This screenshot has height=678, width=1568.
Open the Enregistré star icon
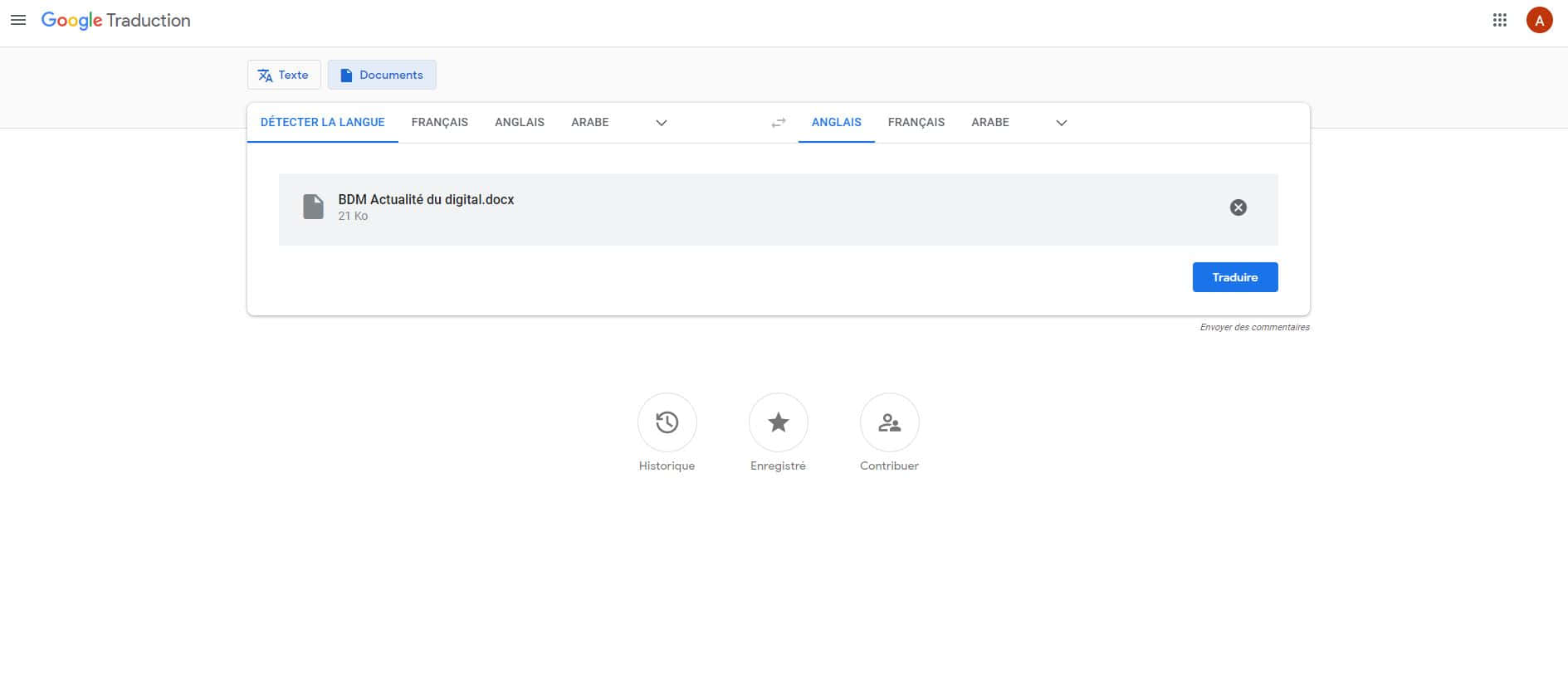pyautogui.click(x=778, y=422)
